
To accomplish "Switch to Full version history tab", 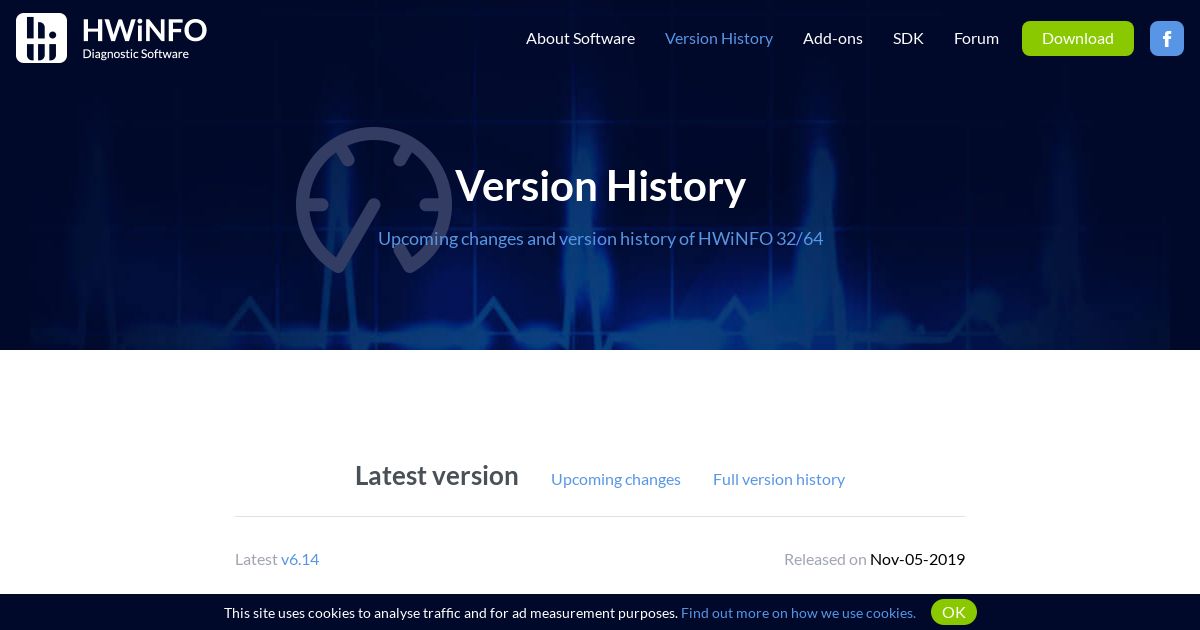I will pyautogui.click(x=779, y=479).
